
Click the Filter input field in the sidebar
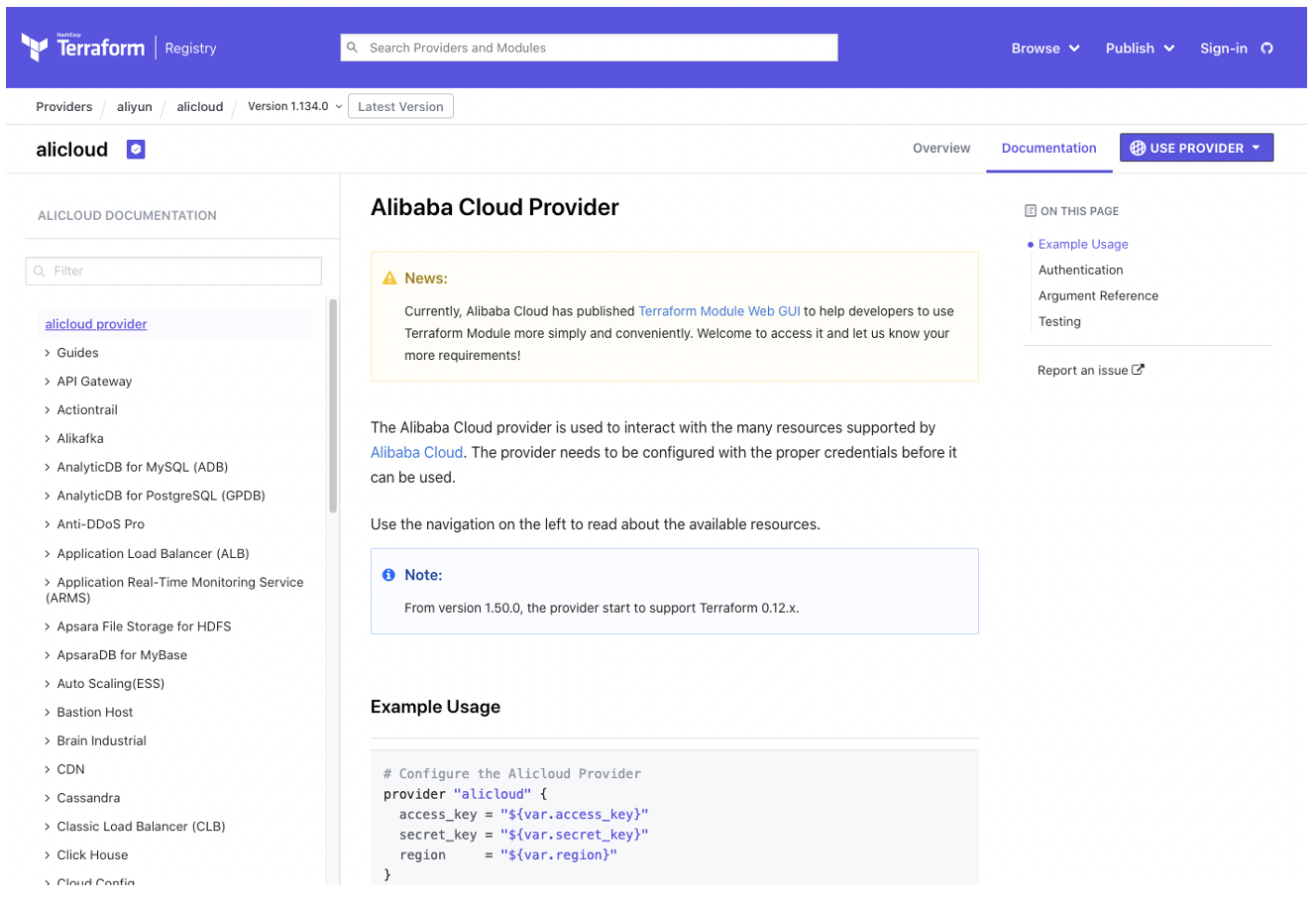coord(173,270)
